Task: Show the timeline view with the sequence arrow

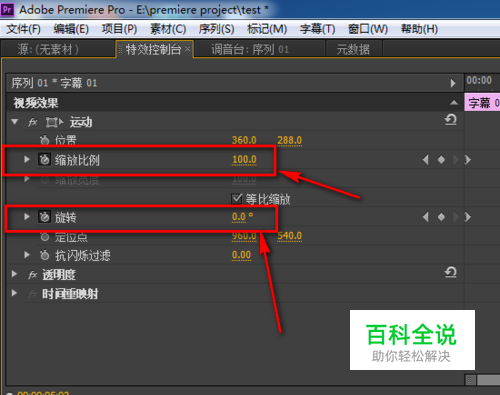Action: click(453, 83)
